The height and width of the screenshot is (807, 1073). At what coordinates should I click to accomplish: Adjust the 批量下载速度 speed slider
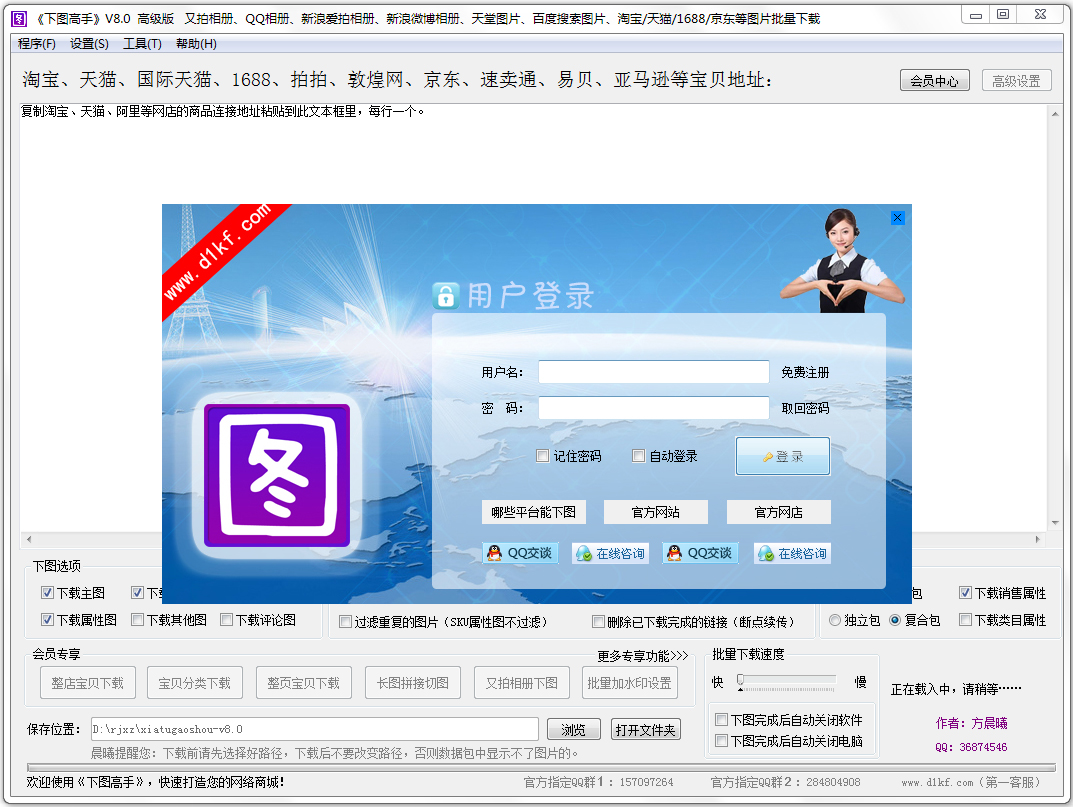(739, 681)
